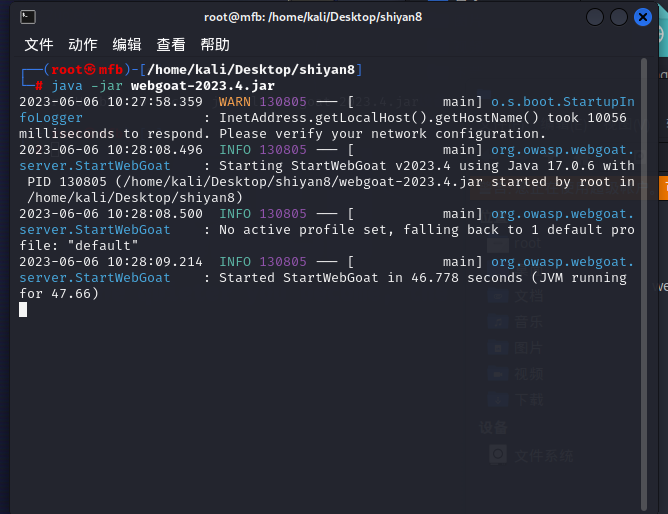Click the first round title bar button
The height and width of the screenshot is (514, 668).
point(595,17)
